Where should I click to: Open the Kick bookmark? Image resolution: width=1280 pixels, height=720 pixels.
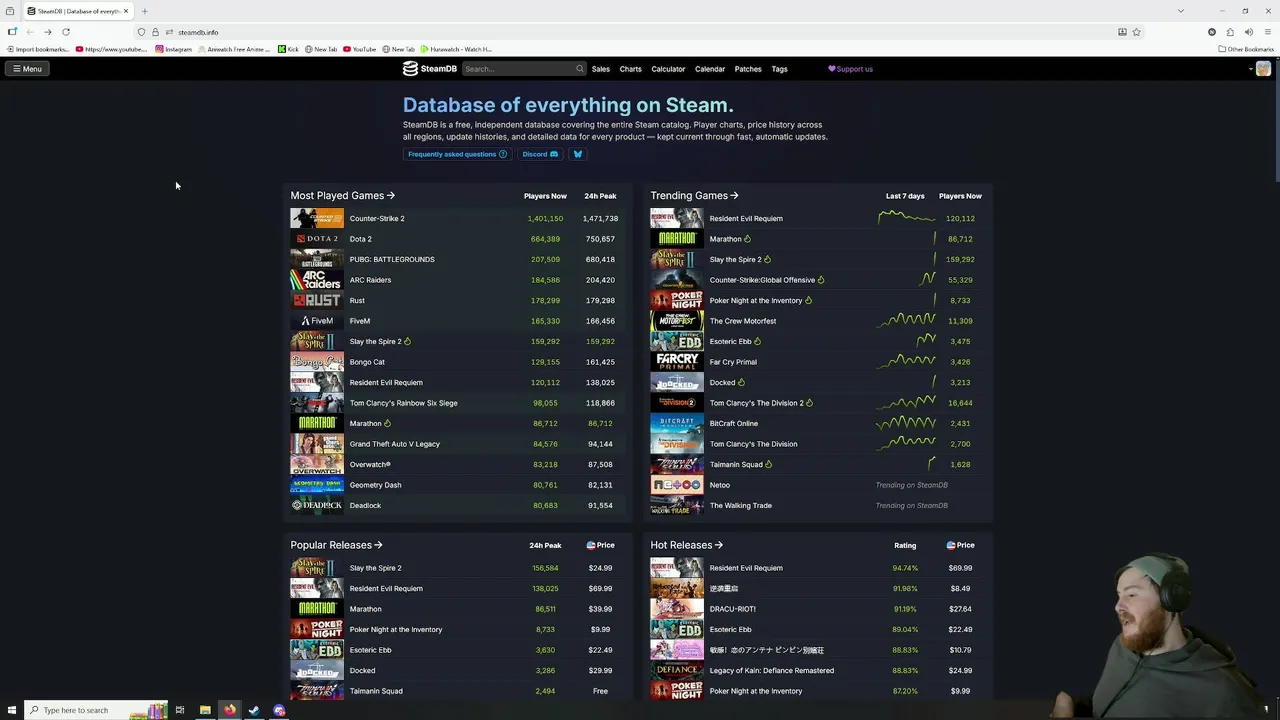(x=288, y=49)
